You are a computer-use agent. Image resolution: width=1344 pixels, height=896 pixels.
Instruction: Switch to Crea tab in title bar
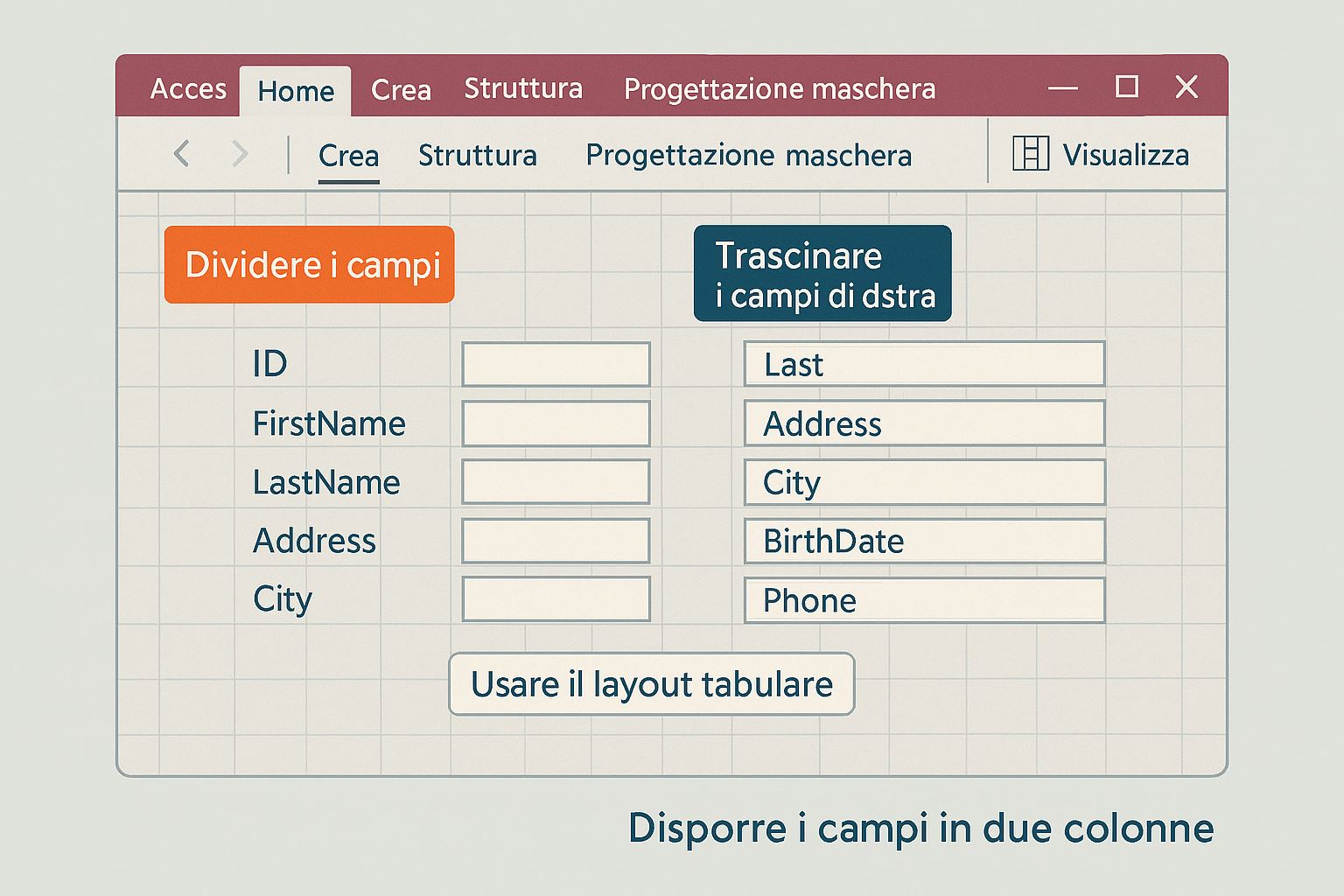click(x=401, y=89)
